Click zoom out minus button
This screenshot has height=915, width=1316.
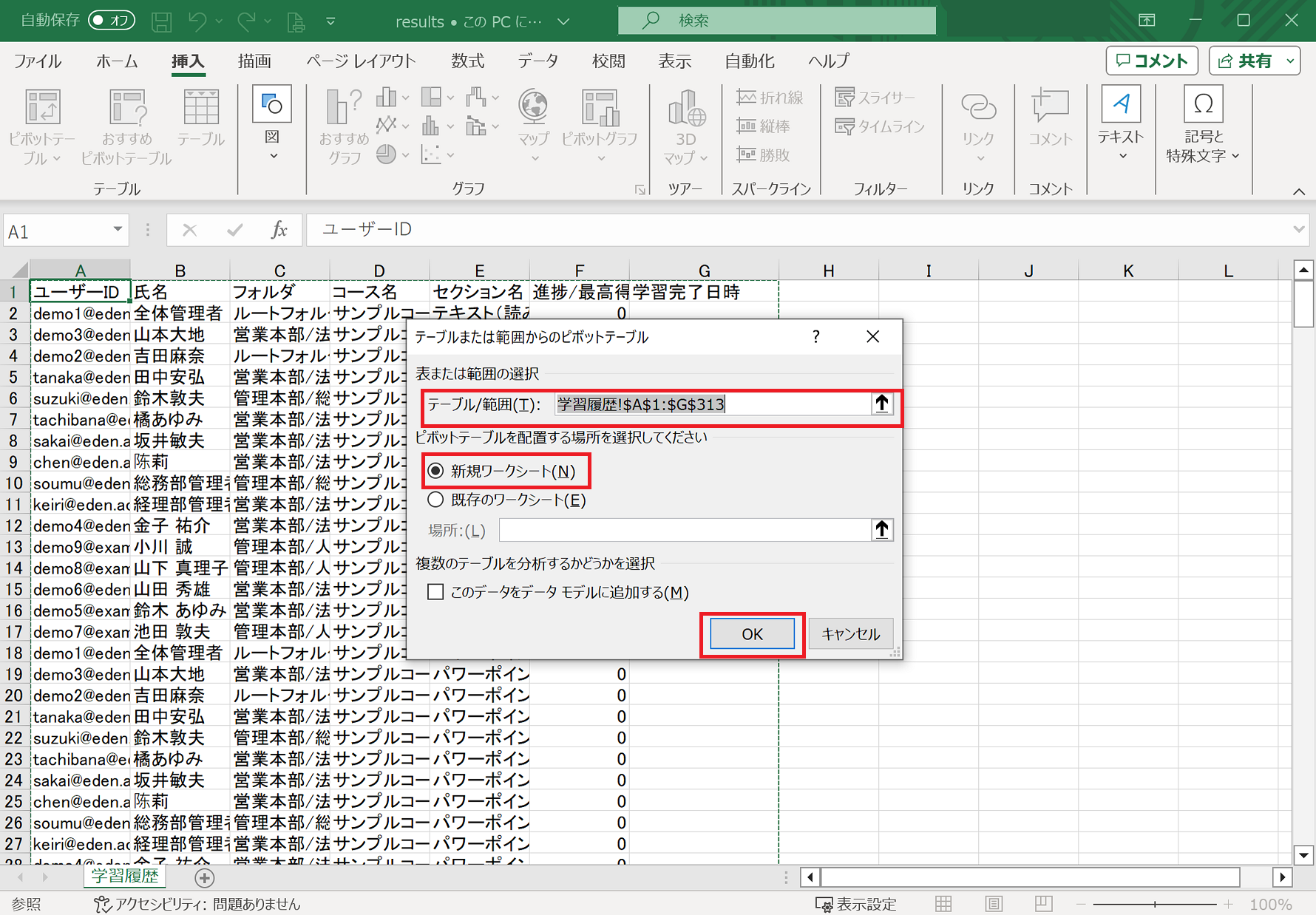click(1081, 904)
